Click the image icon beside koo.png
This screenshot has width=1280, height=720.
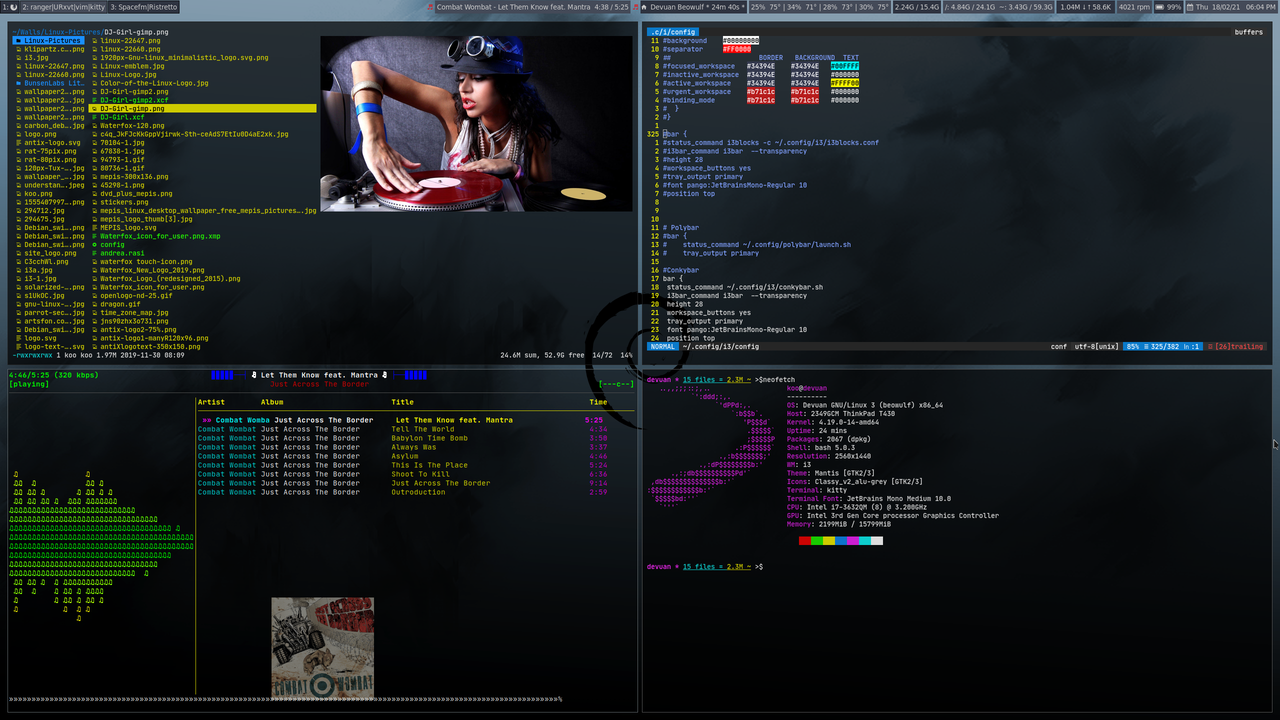point(18,193)
